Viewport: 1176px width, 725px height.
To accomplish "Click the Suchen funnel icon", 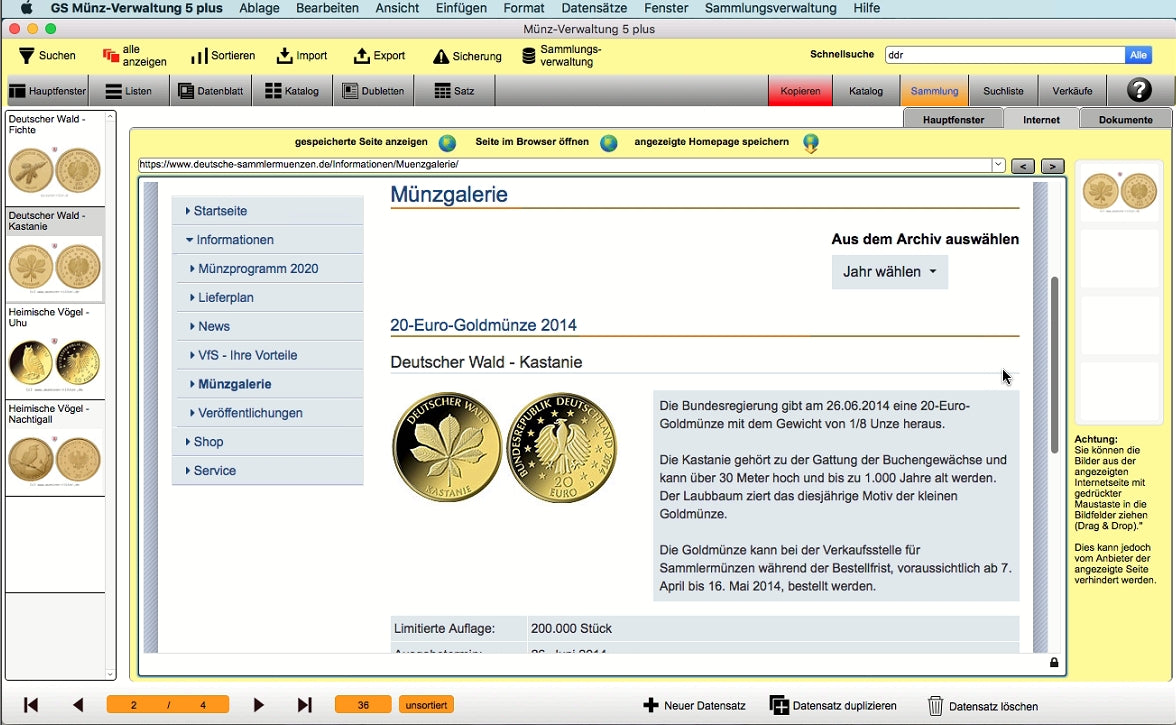I will (27, 56).
